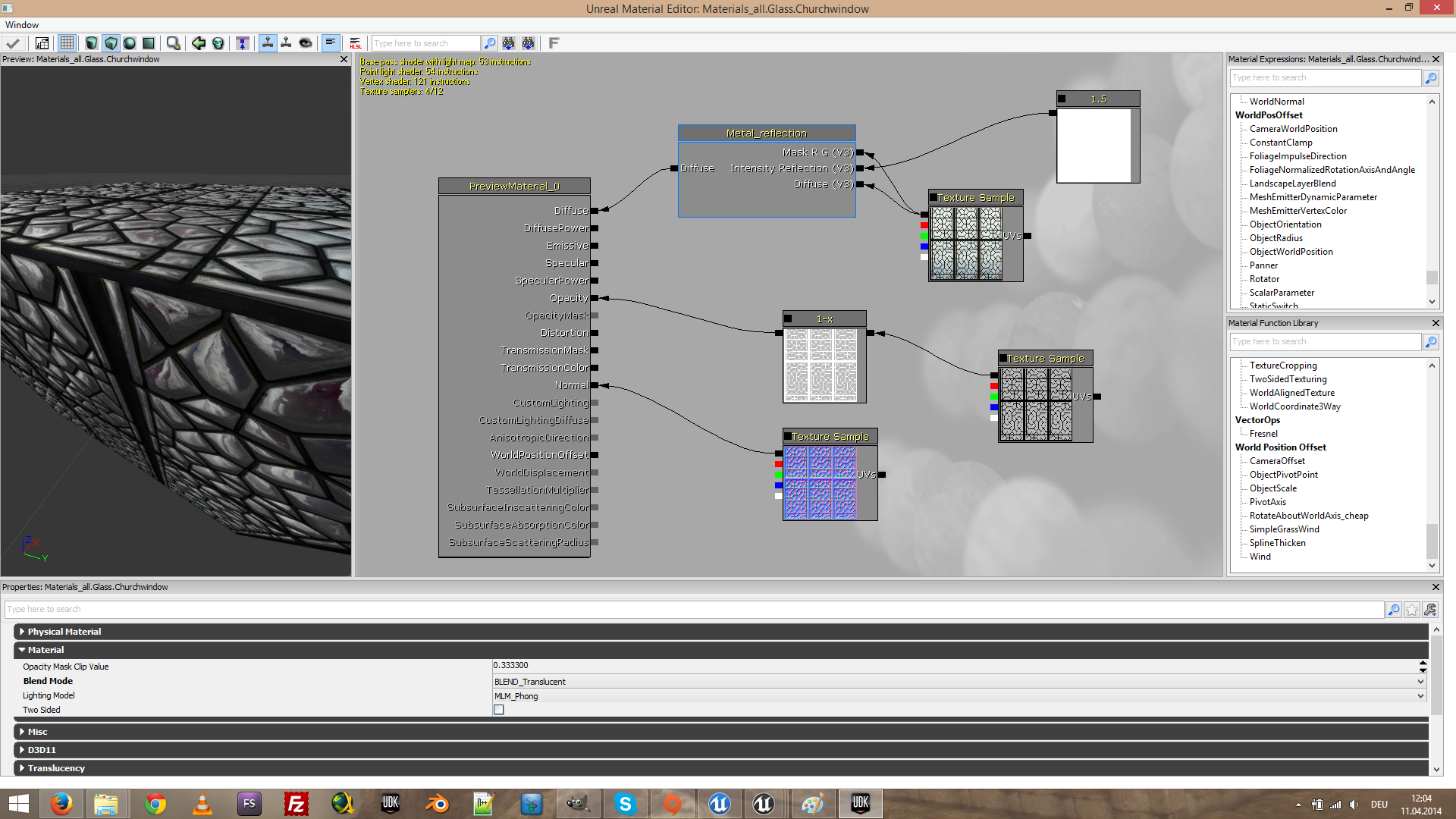Viewport: 1456px width, 819px height.
Task: Select the plane preview primitive
Action: pyautogui.click(x=149, y=43)
